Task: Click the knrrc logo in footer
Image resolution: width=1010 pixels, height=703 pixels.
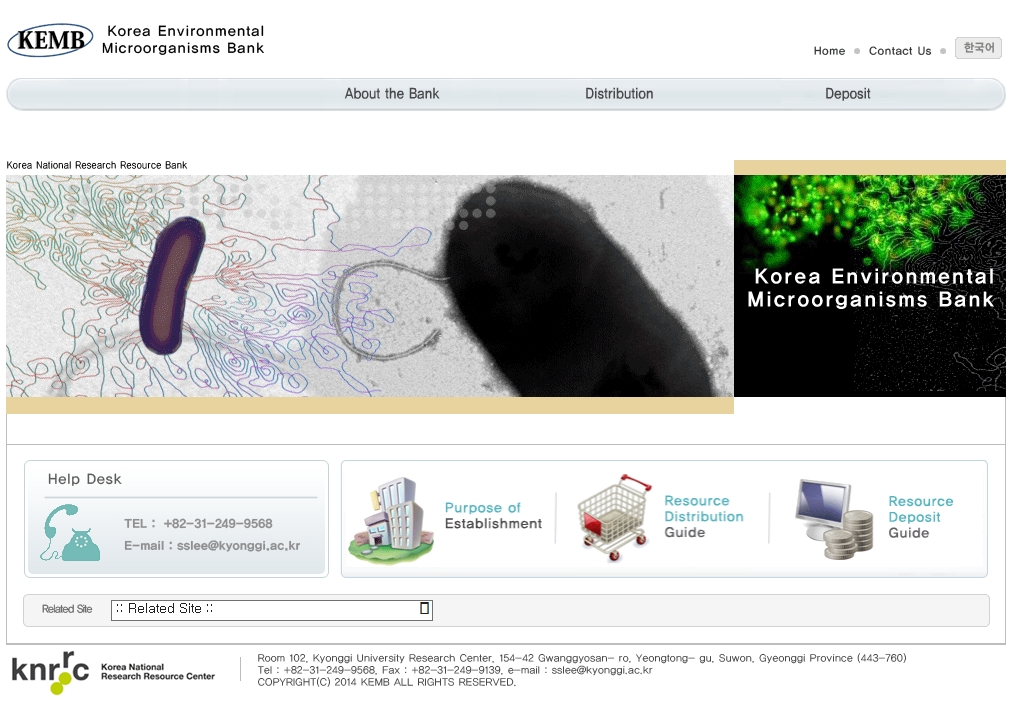Action: 50,673
